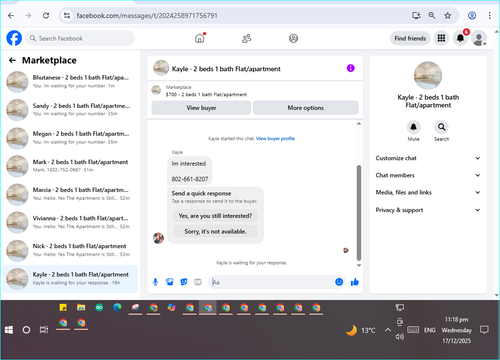This screenshot has width=500, height=360.
Task: Open the install app icon in address bar
Action: [416, 16]
